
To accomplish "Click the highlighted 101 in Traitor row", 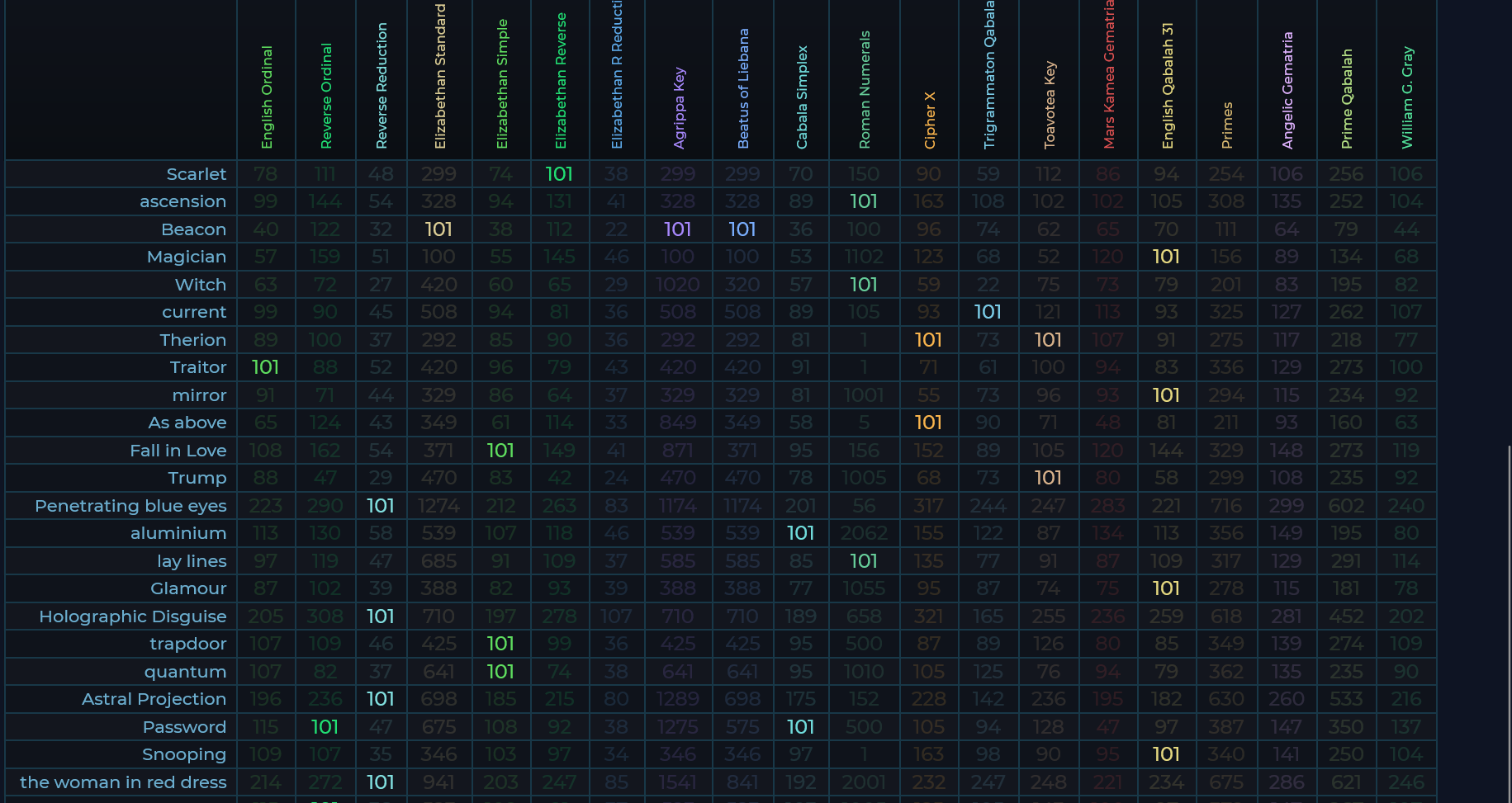I will pyautogui.click(x=265, y=367).
